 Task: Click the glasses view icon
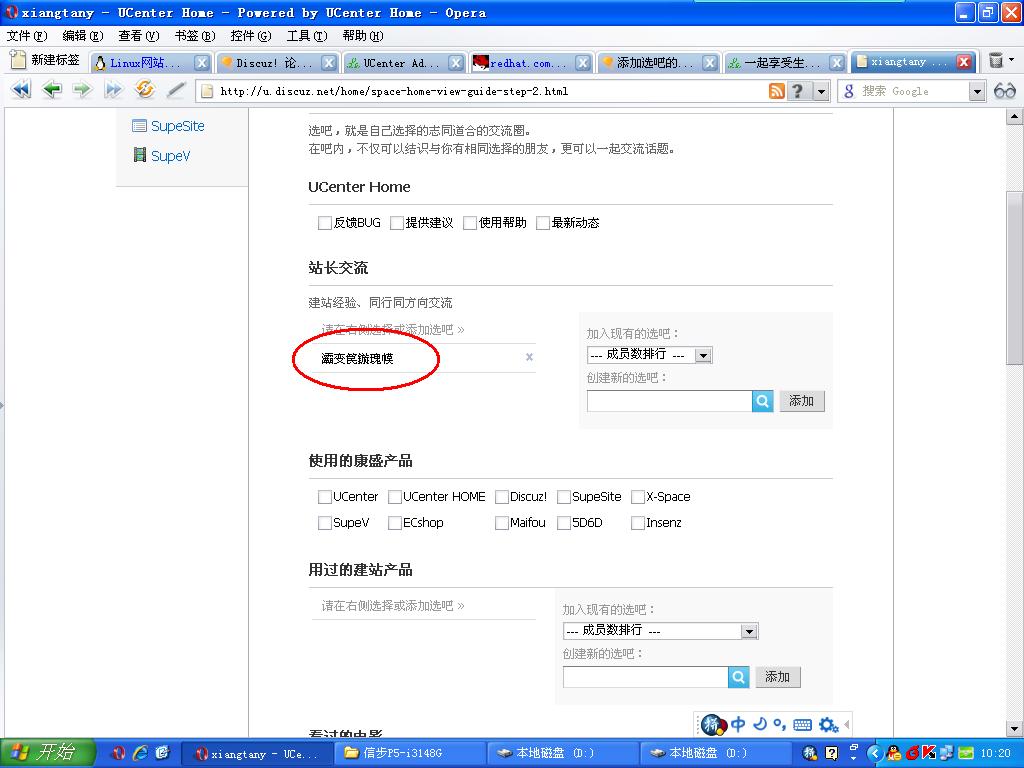[x=1004, y=91]
